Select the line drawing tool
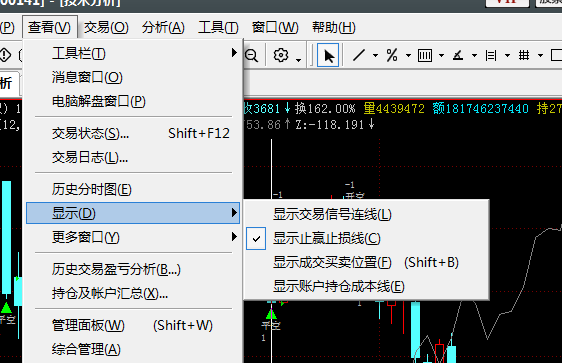The width and height of the screenshot is (562, 363). (359, 55)
